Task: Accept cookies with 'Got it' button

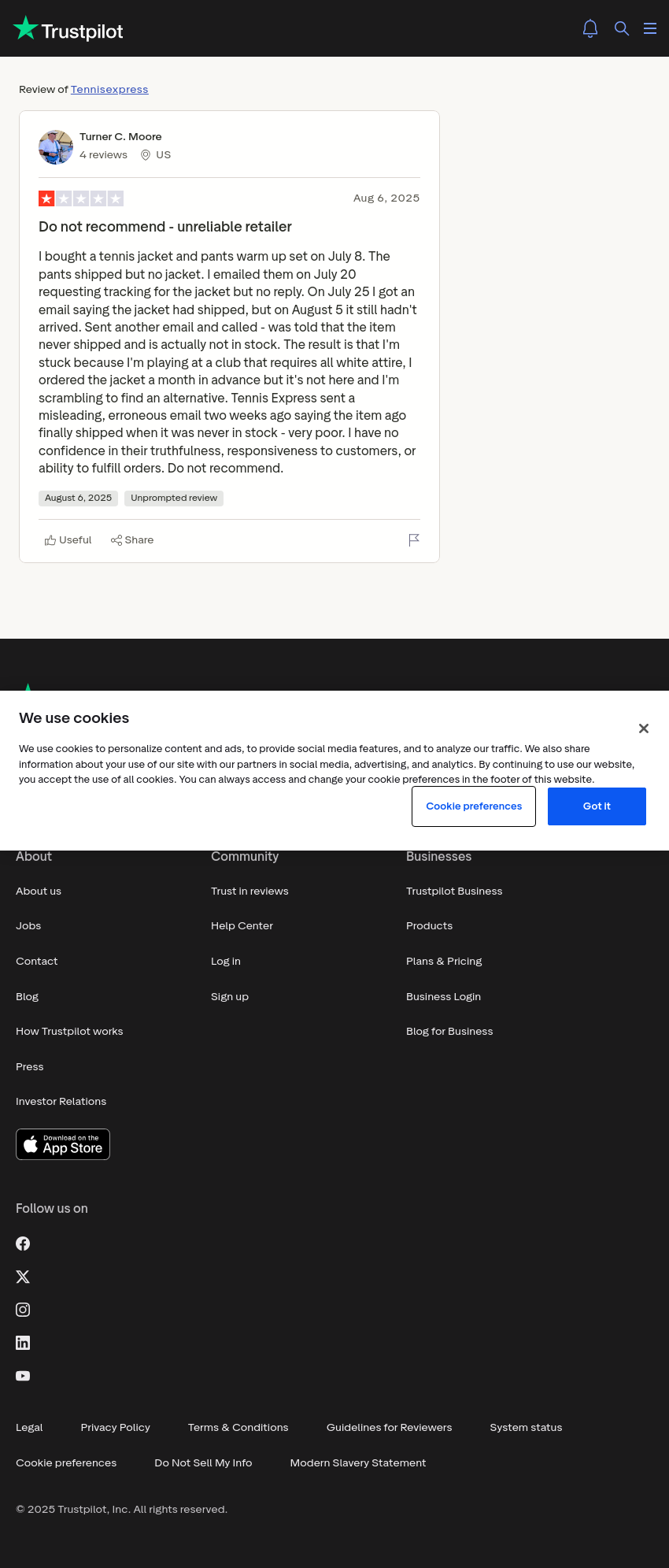Action: [x=597, y=806]
